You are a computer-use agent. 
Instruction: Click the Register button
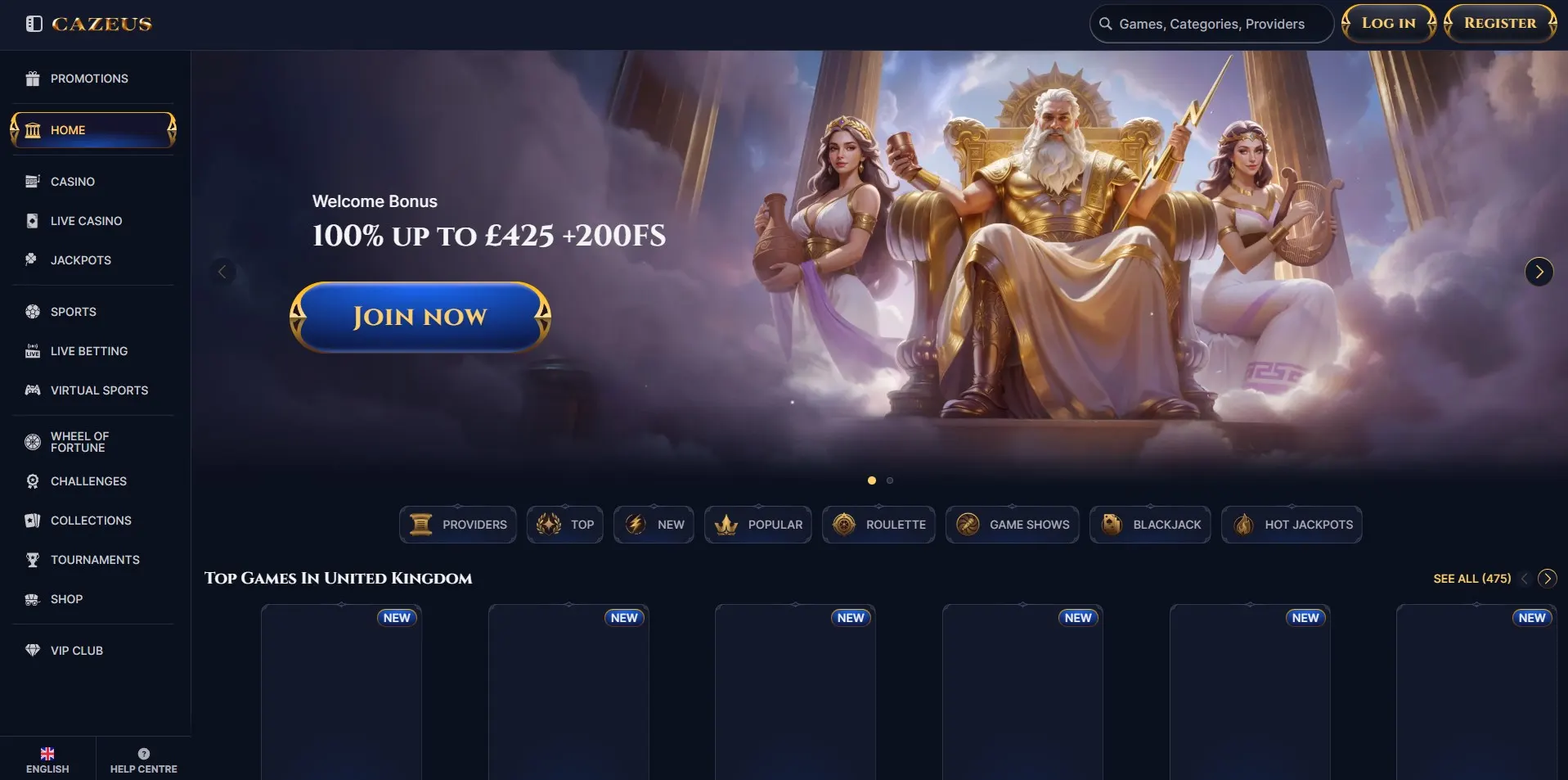point(1500,23)
